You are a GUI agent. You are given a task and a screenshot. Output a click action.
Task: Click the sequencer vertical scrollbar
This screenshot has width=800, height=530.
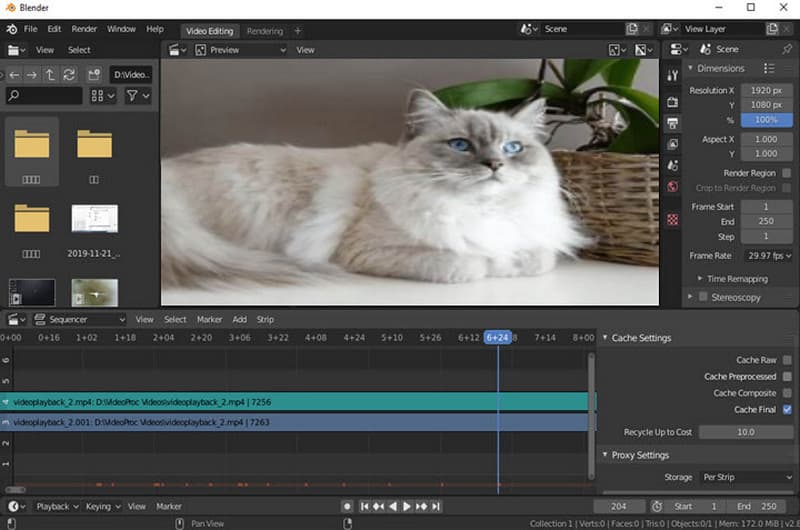click(x=591, y=416)
